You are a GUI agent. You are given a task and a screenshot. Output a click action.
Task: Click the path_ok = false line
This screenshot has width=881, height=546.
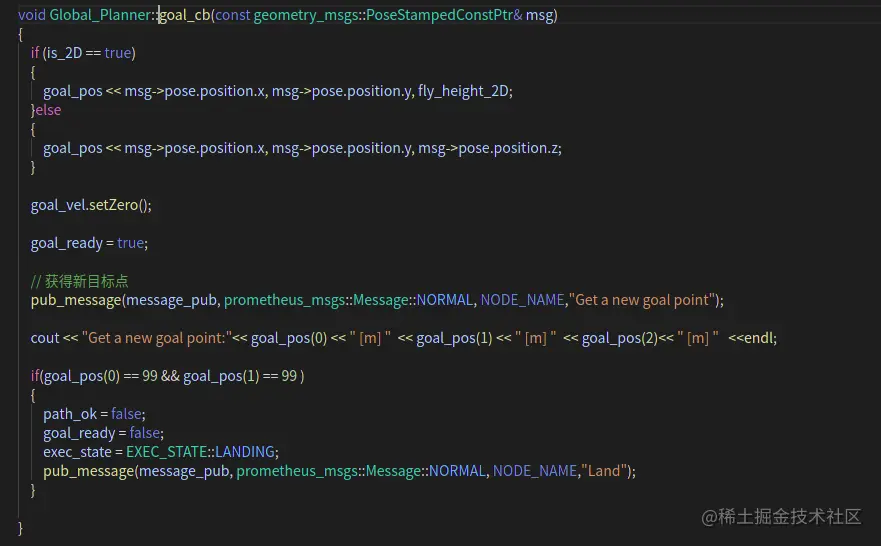click(x=94, y=414)
